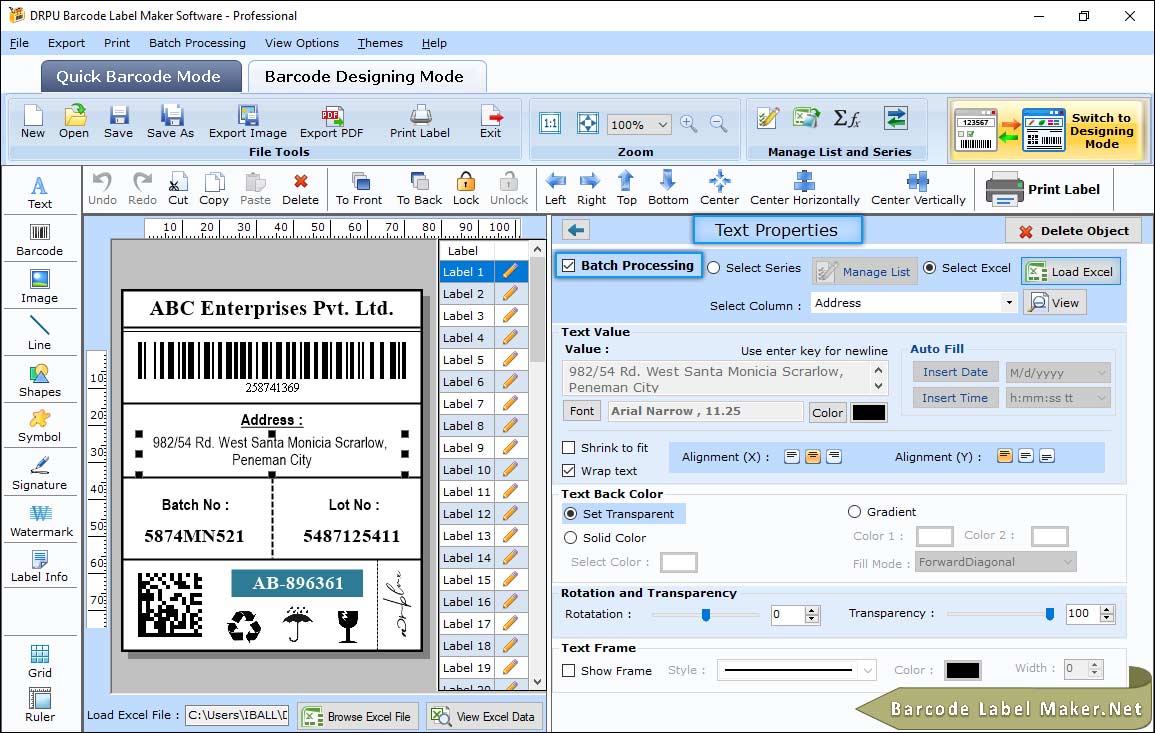The width and height of the screenshot is (1155, 733).
Task: Choose Solid Color radio option
Action: [x=570, y=538]
